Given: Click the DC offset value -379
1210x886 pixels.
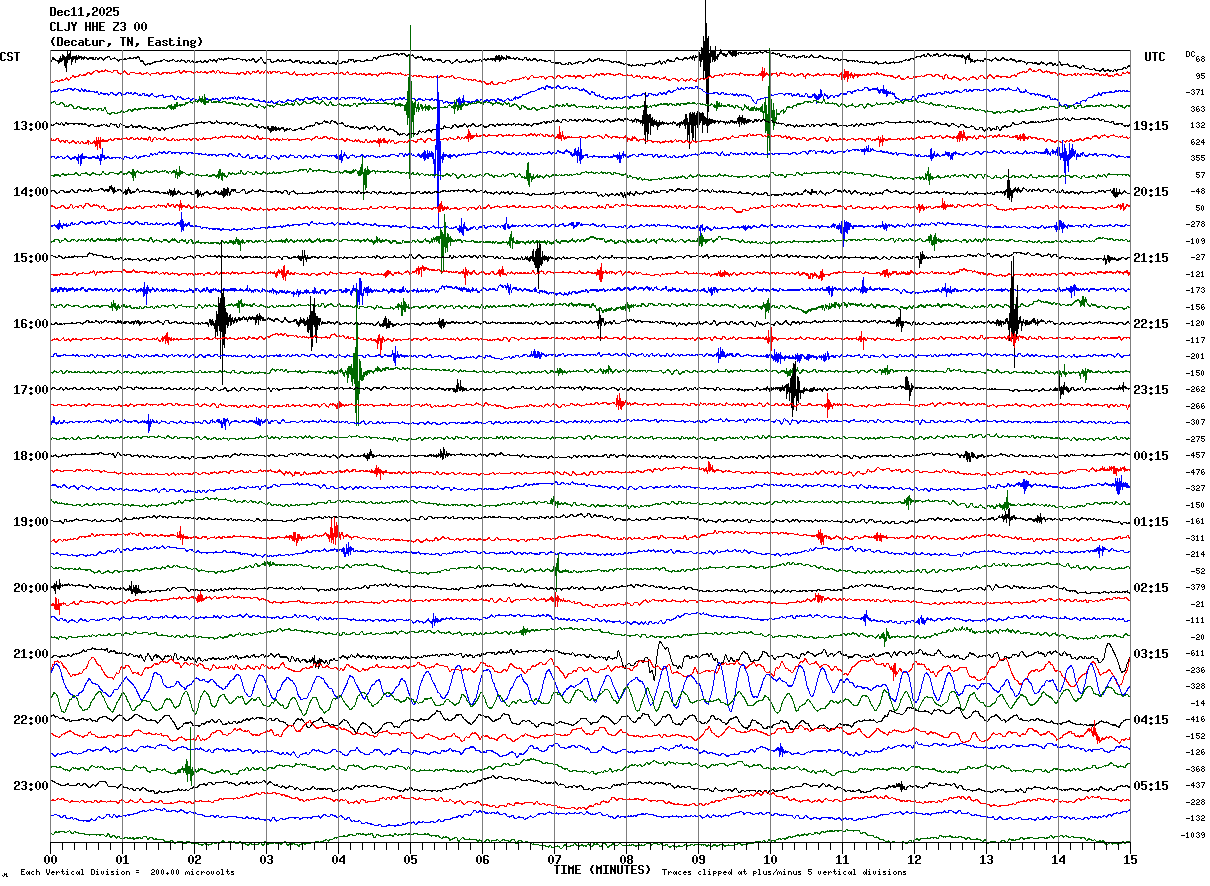Looking at the screenshot, I should point(1196,588).
